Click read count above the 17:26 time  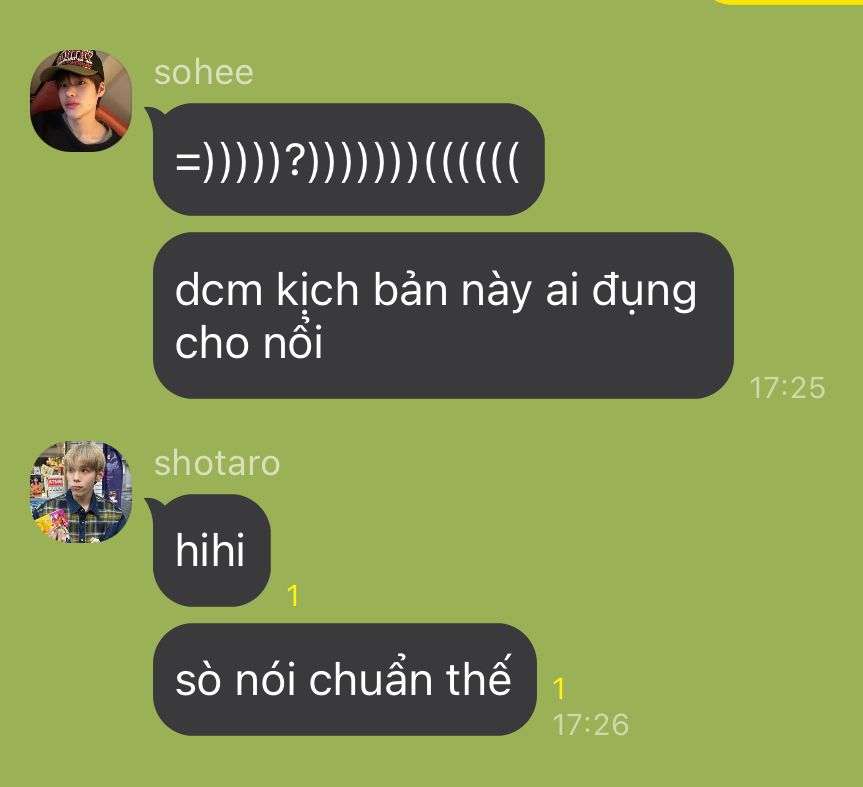559,688
